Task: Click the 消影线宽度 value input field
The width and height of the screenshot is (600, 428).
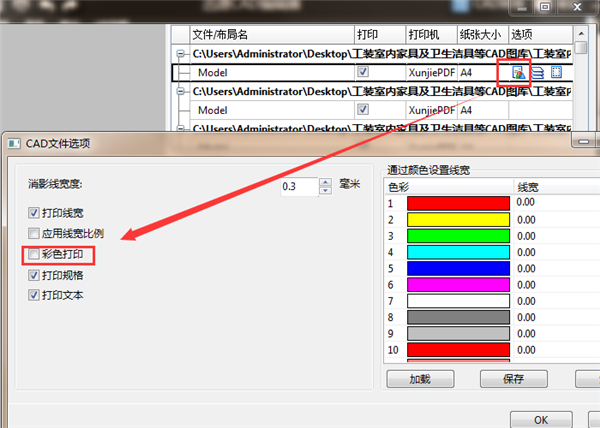Action: coord(298,187)
